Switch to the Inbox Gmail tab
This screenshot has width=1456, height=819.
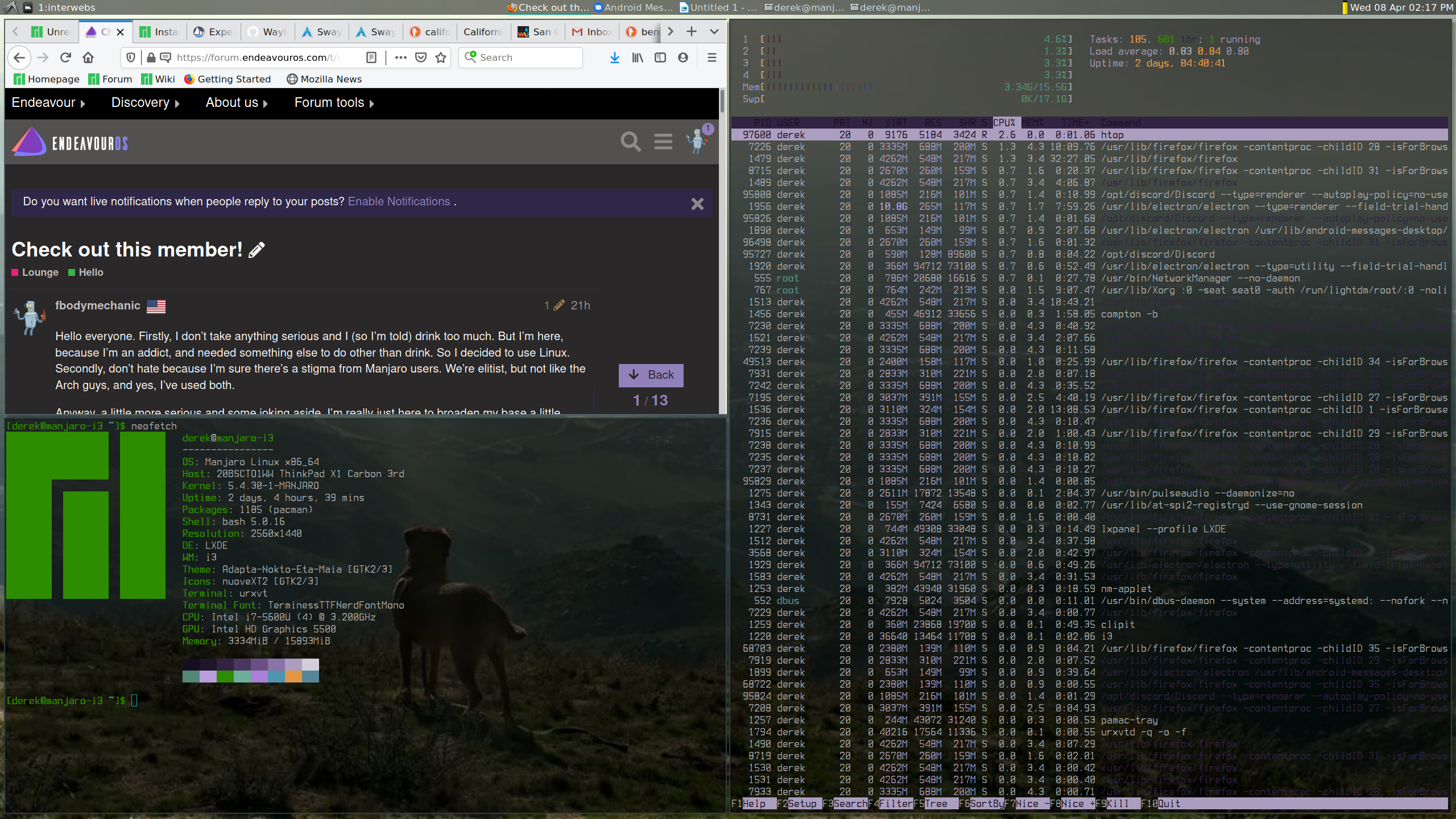click(593, 32)
